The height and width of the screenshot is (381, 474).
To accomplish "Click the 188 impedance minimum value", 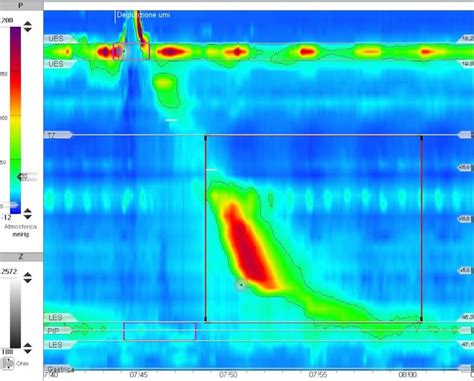I will click(6, 351).
